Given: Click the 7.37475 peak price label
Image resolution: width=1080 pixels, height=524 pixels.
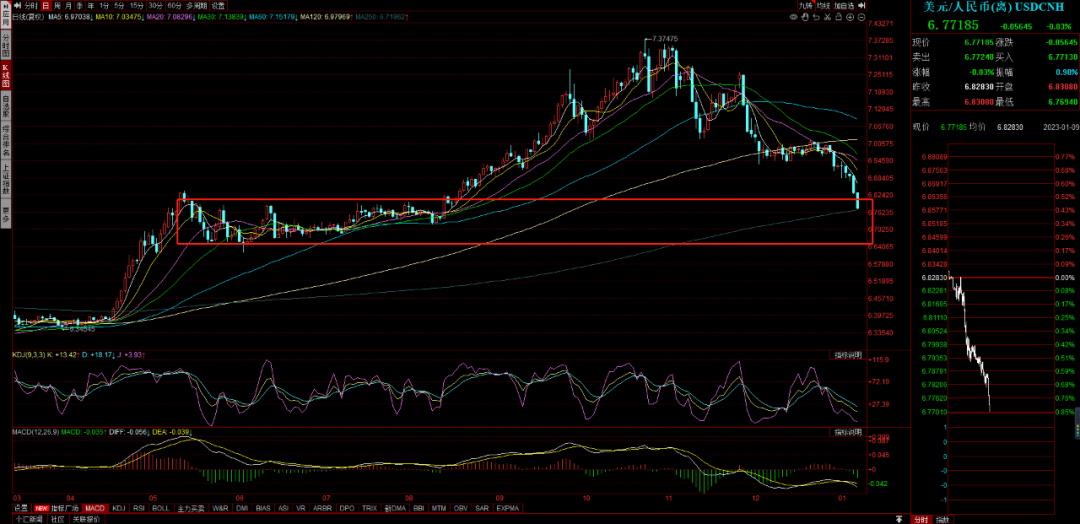Looking at the screenshot, I should coord(664,39).
